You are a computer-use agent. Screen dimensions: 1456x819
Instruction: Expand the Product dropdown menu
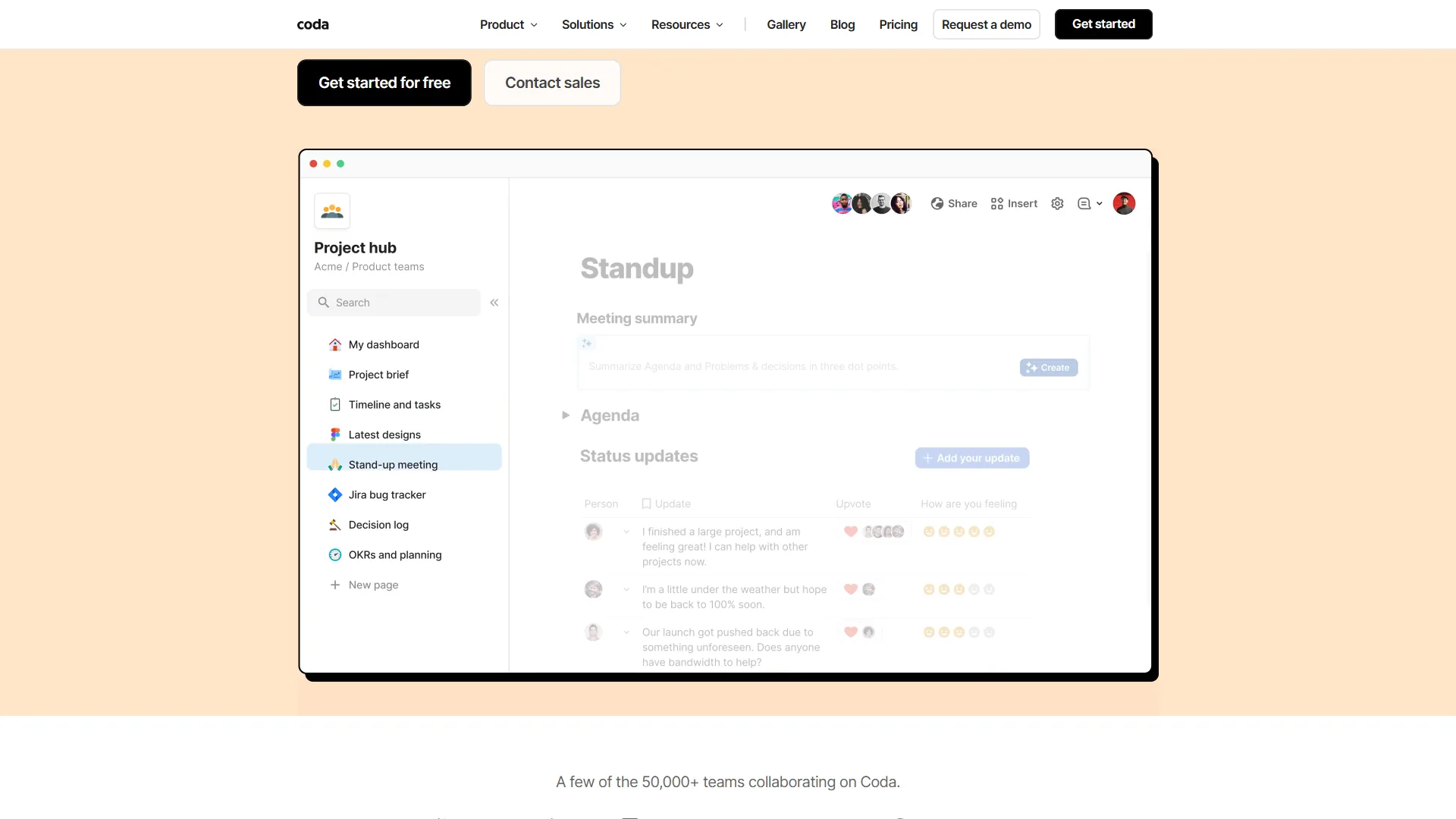point(509,24)
